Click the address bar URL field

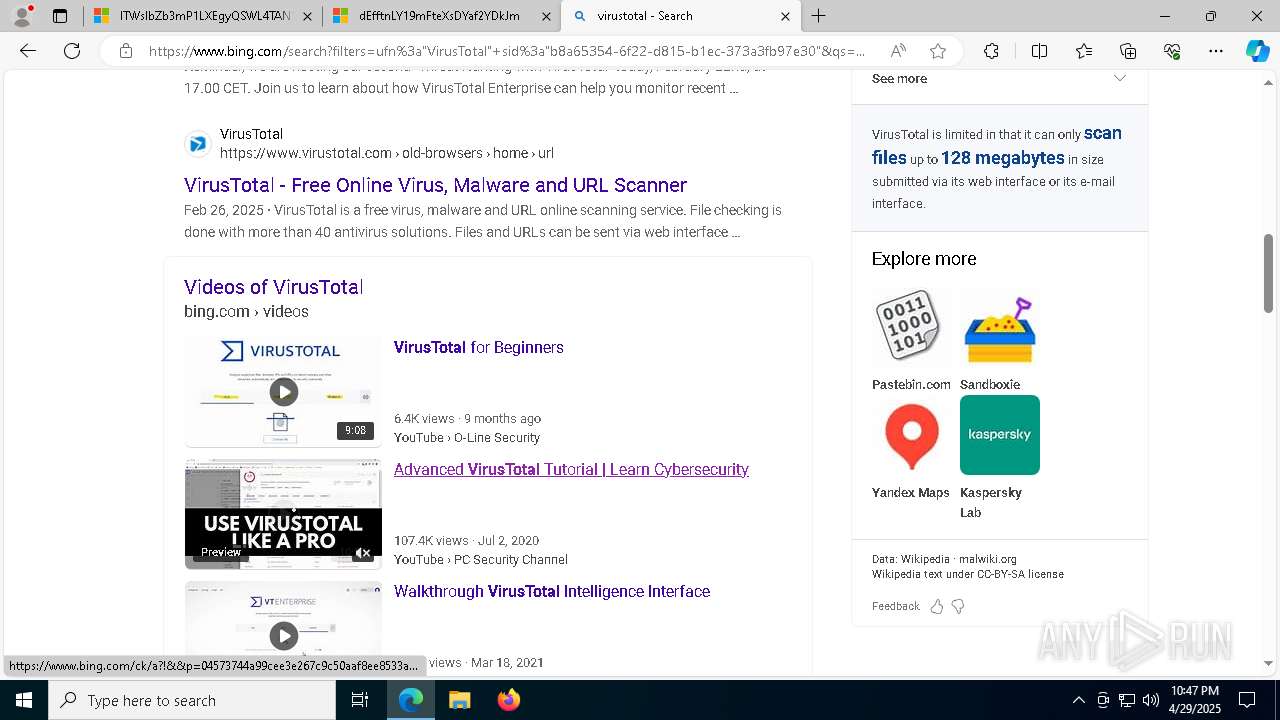click(507, 51)
